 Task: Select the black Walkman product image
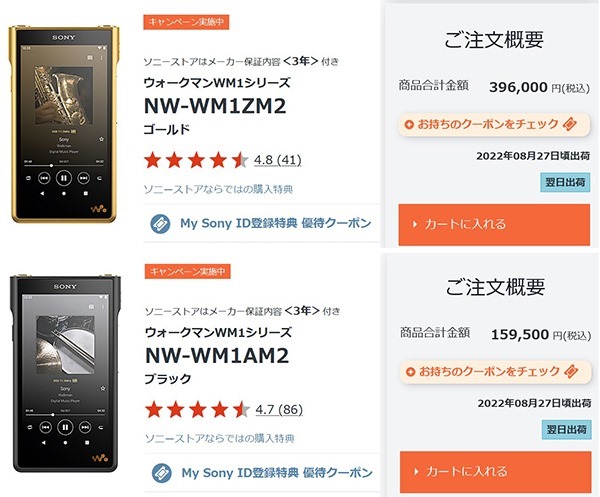coord(65,373)
